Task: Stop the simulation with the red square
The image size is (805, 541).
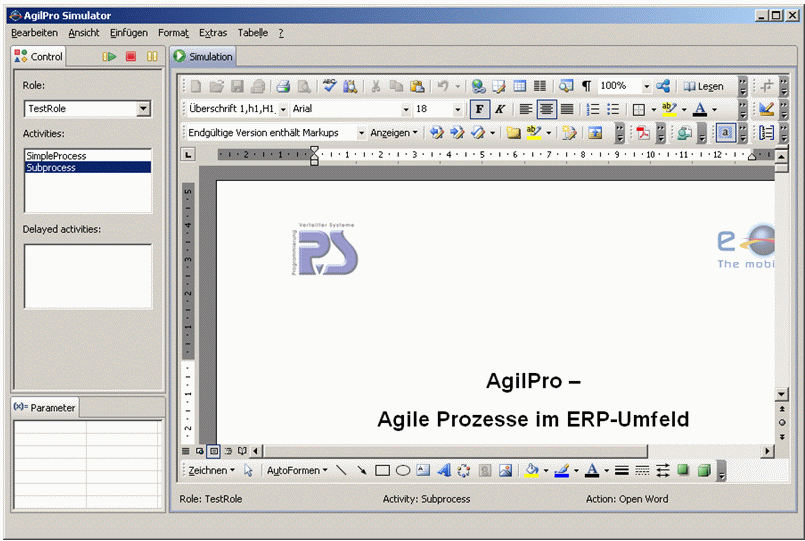Action: click(x=131, y=56)
